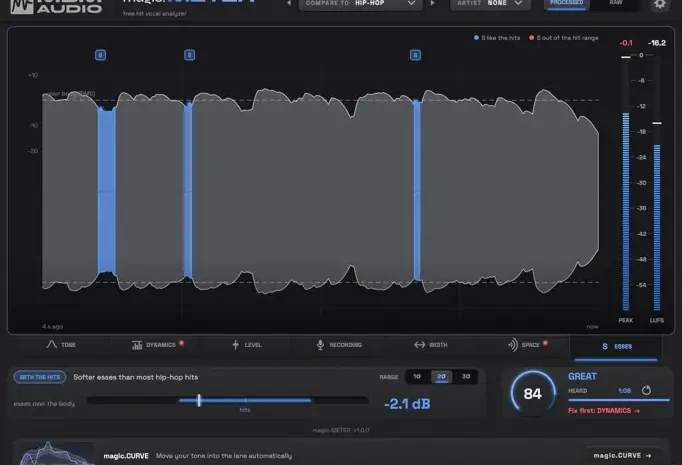The height and width of the screenshot is (465, 682).
Task: Go to previous comparison genre arrow
Action: tap(288, 3)
